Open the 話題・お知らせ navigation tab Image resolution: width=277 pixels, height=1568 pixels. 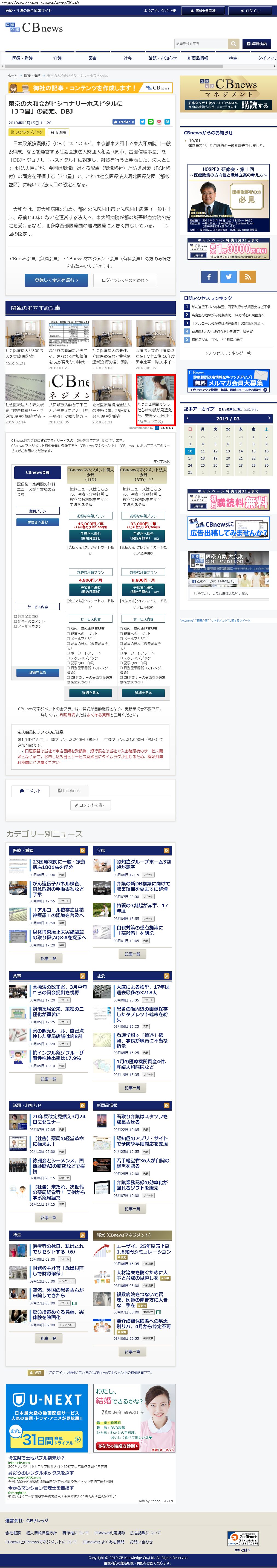[x=163, y=59]
